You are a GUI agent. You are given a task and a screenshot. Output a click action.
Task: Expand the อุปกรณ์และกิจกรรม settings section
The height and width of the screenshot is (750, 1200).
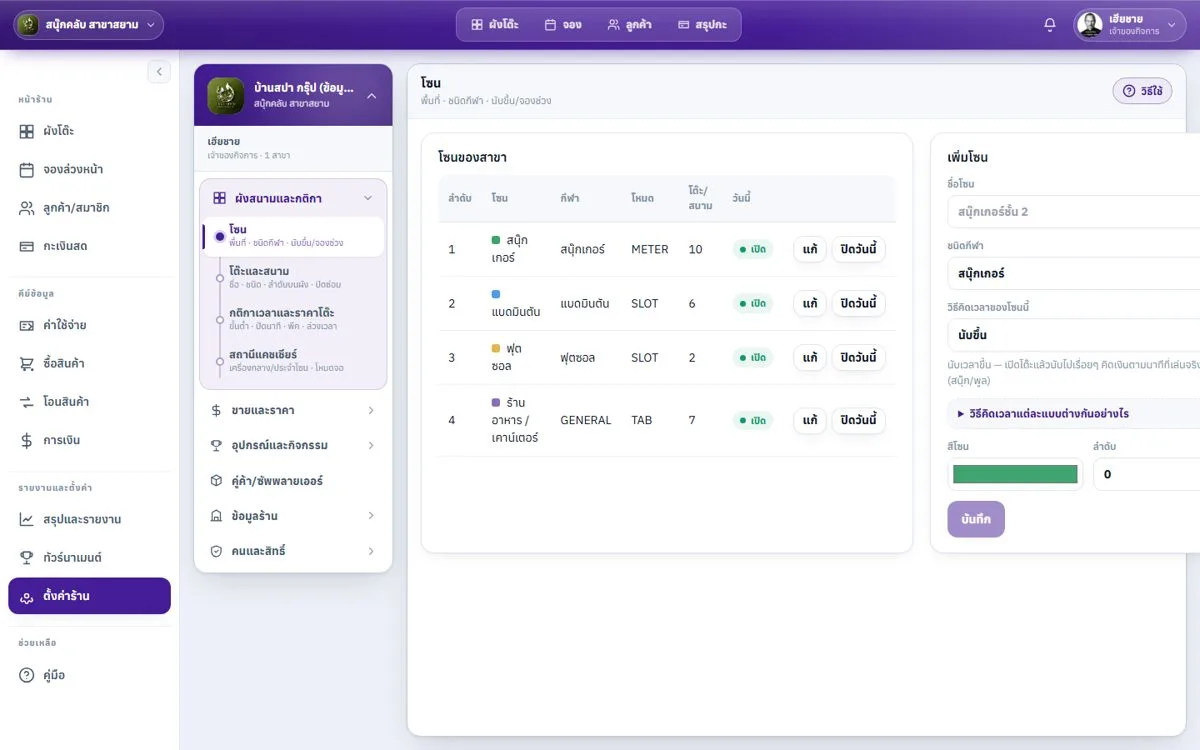click(x=293, y=445)
